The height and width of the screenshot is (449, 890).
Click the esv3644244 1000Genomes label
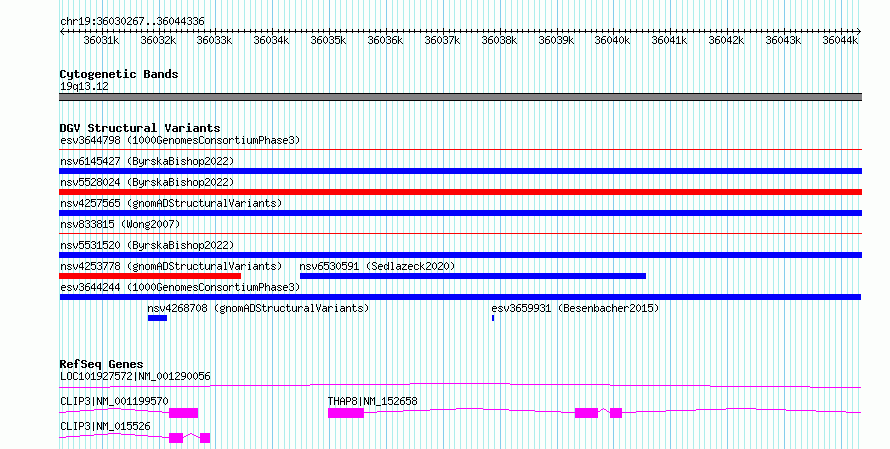click(180, 287)
